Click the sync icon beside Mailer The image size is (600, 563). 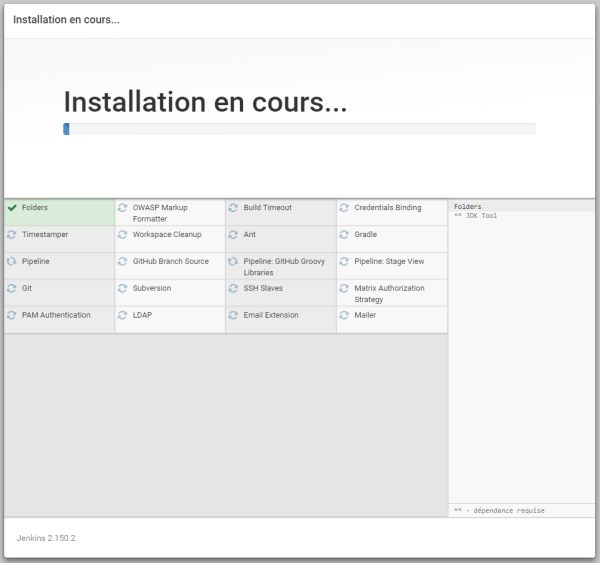pos(344,315)
